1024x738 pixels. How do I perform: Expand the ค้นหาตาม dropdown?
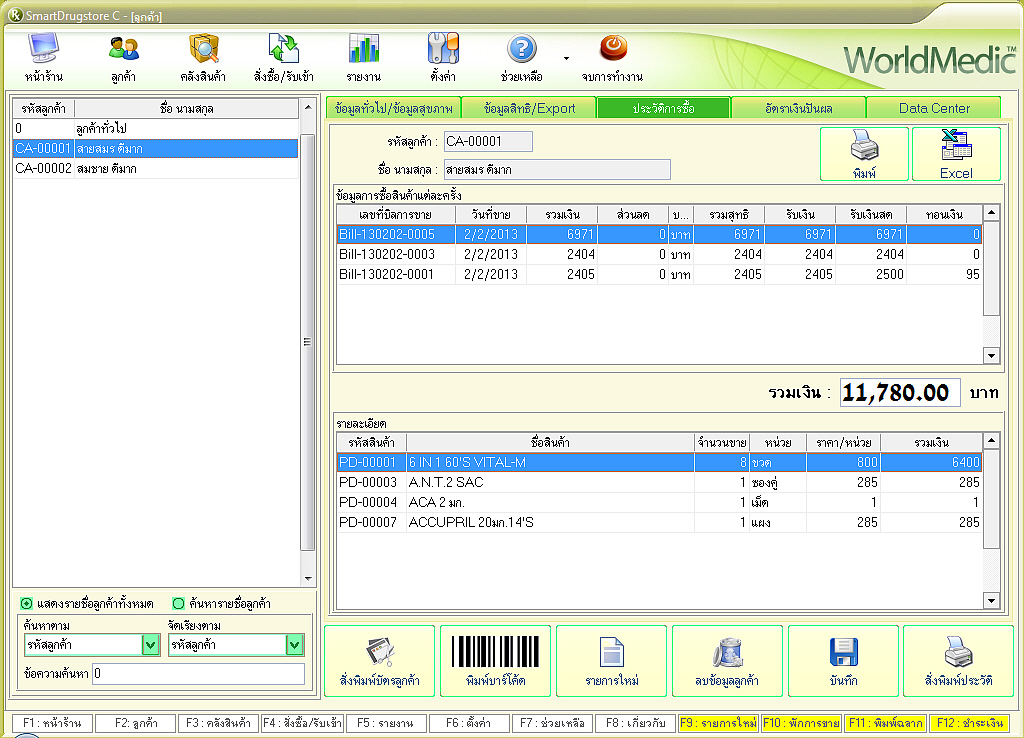(150, 646)
